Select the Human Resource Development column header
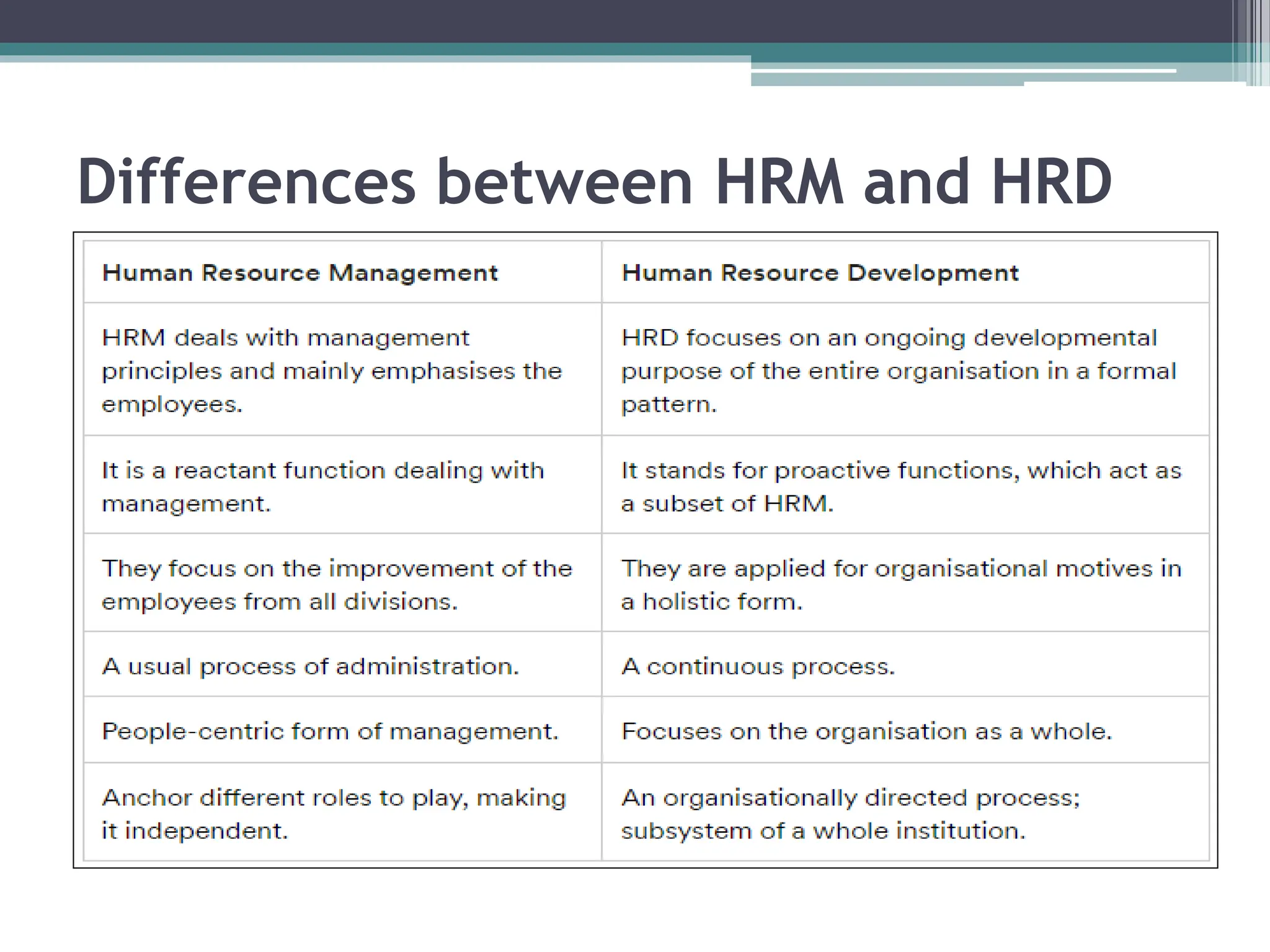1270x952 pixels. tap(820, 273)
